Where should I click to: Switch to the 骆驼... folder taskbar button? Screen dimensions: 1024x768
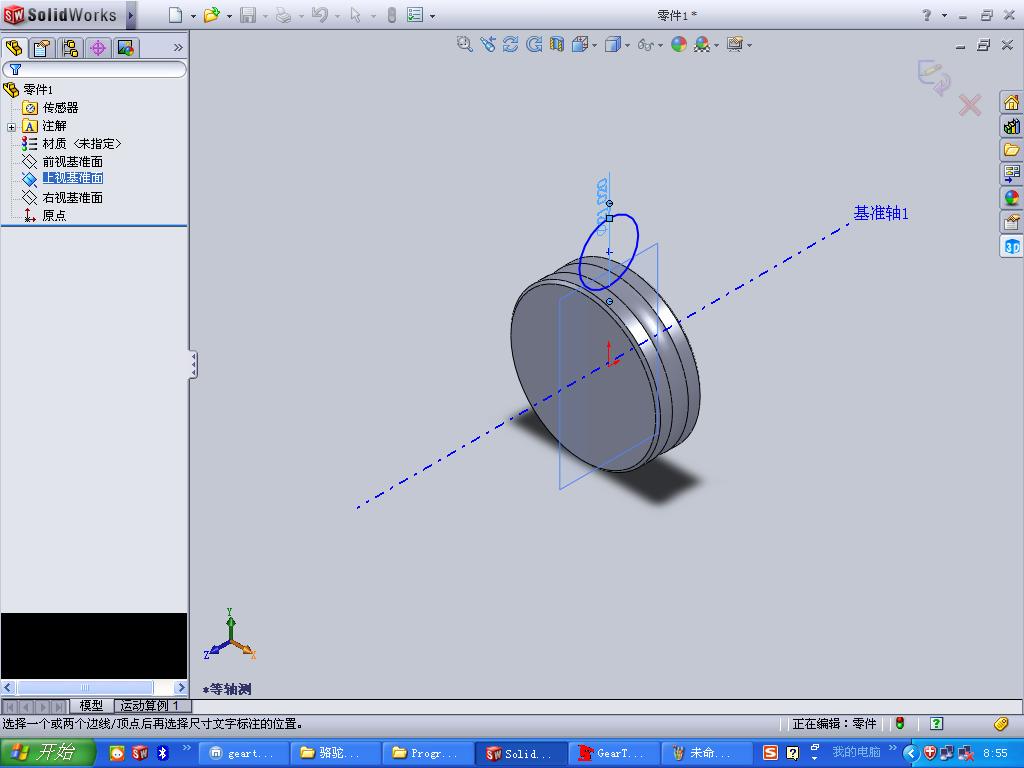[x=335, y=753]
